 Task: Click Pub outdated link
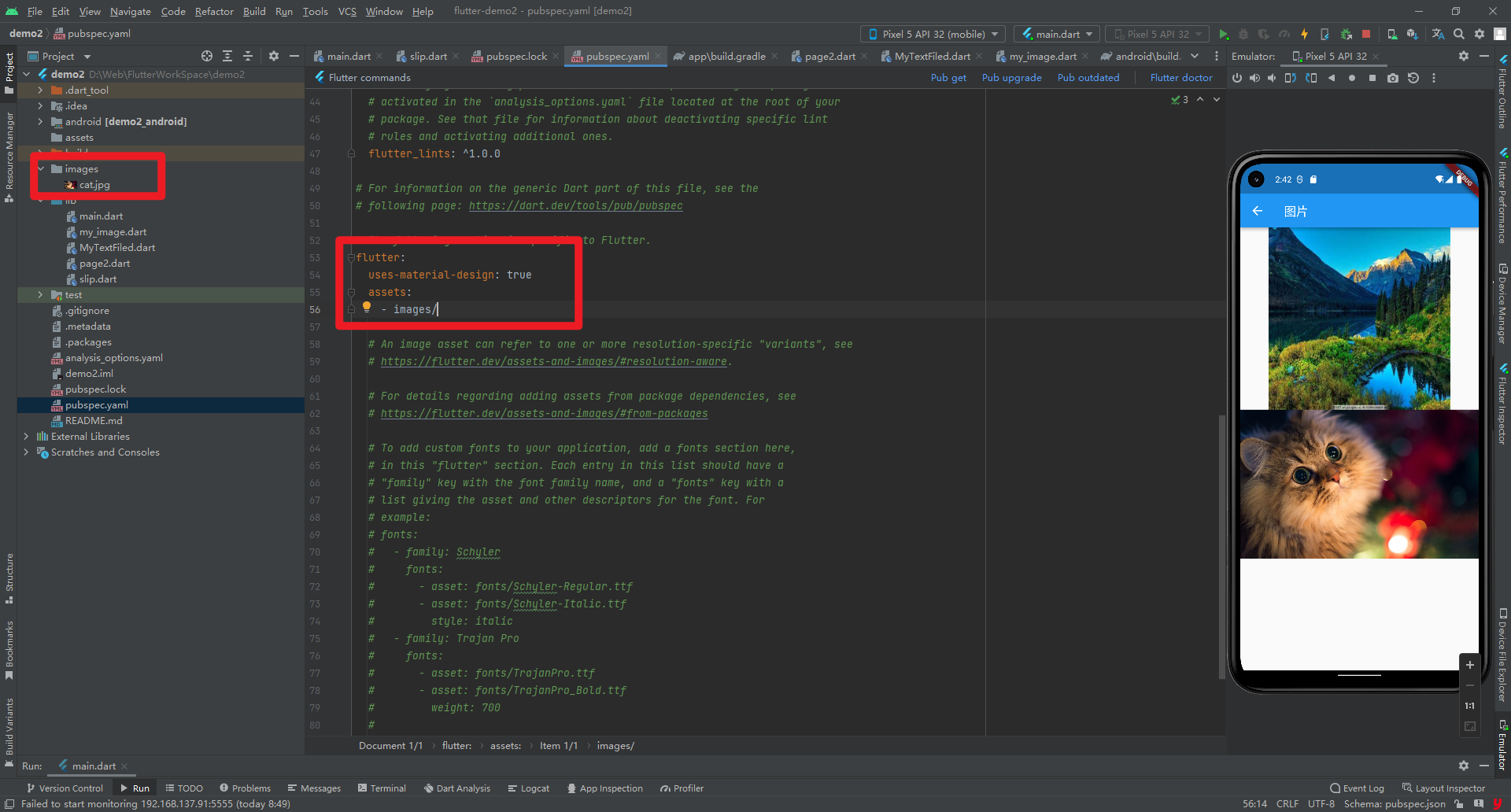[1088, 77]
